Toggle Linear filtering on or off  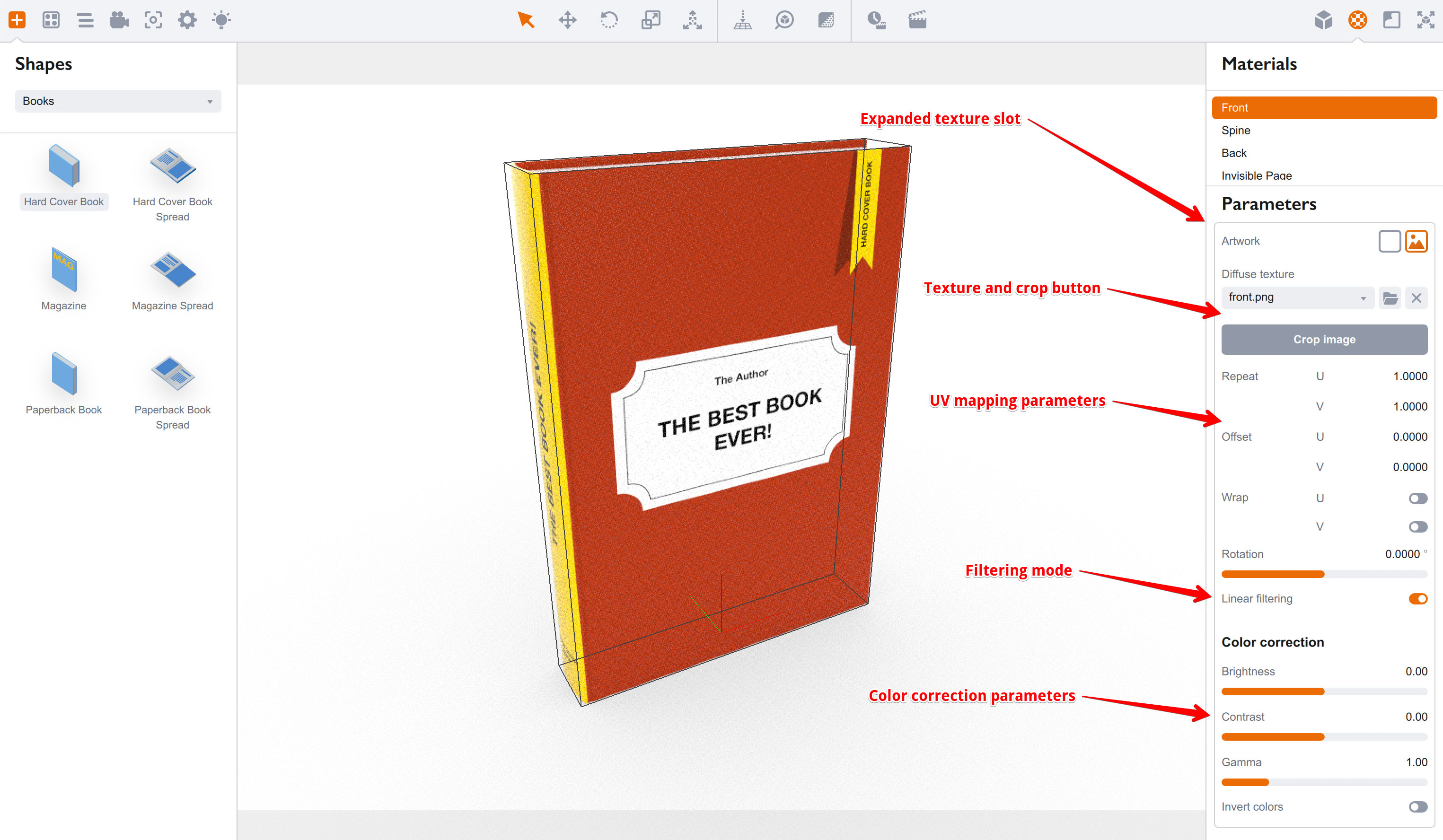pyautogui.click(x=1418, y=598)
